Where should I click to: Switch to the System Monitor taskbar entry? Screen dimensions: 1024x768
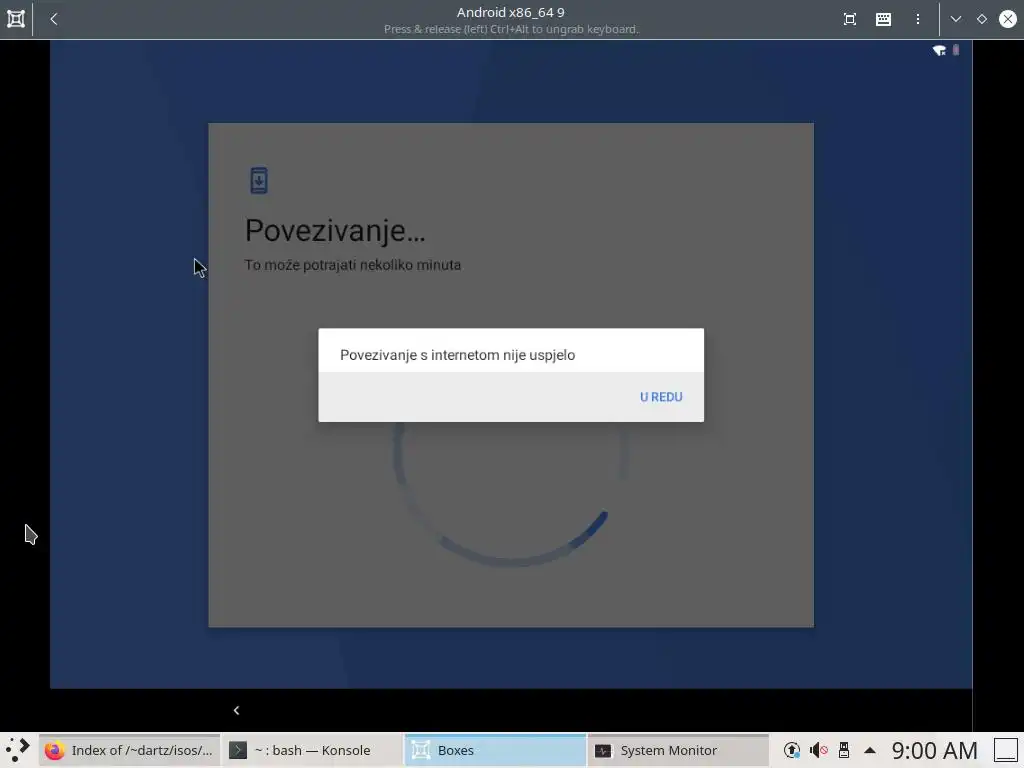tap(678, 750)
